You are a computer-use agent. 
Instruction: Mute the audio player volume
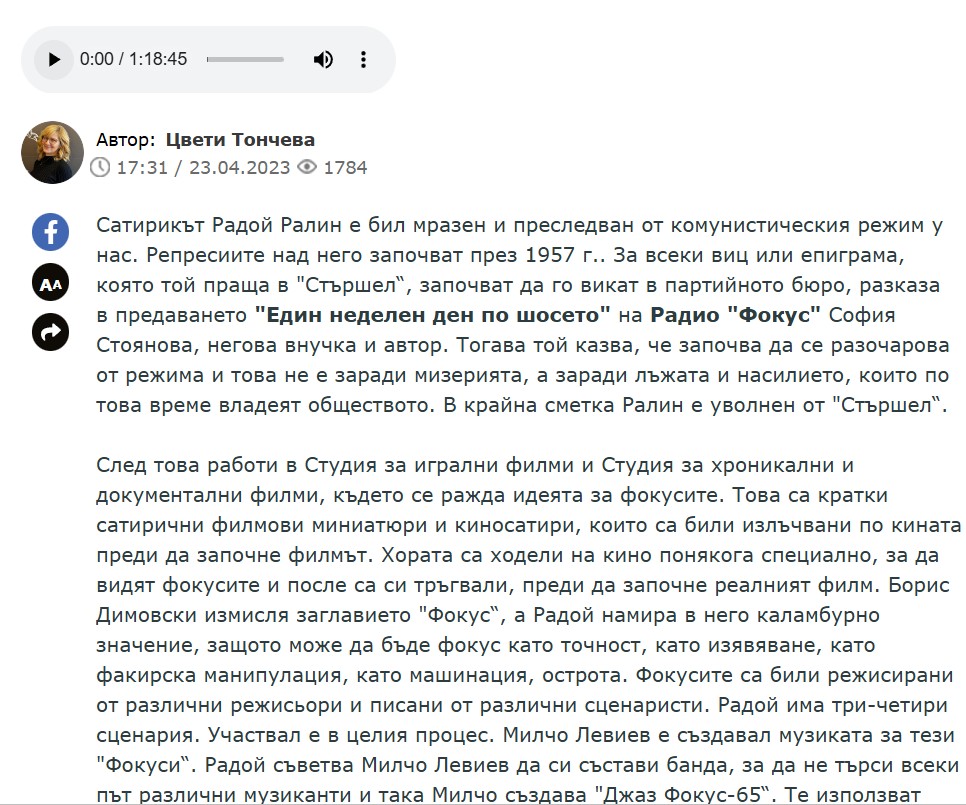click(323, 59)
